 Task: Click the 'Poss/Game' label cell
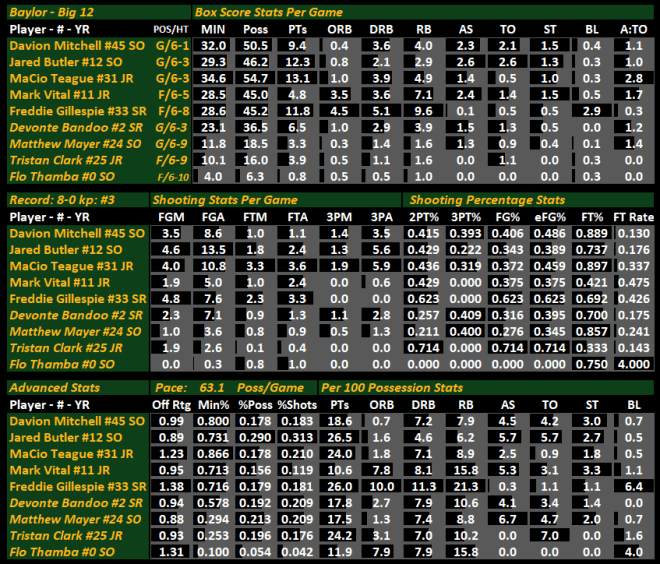point(270,388)
